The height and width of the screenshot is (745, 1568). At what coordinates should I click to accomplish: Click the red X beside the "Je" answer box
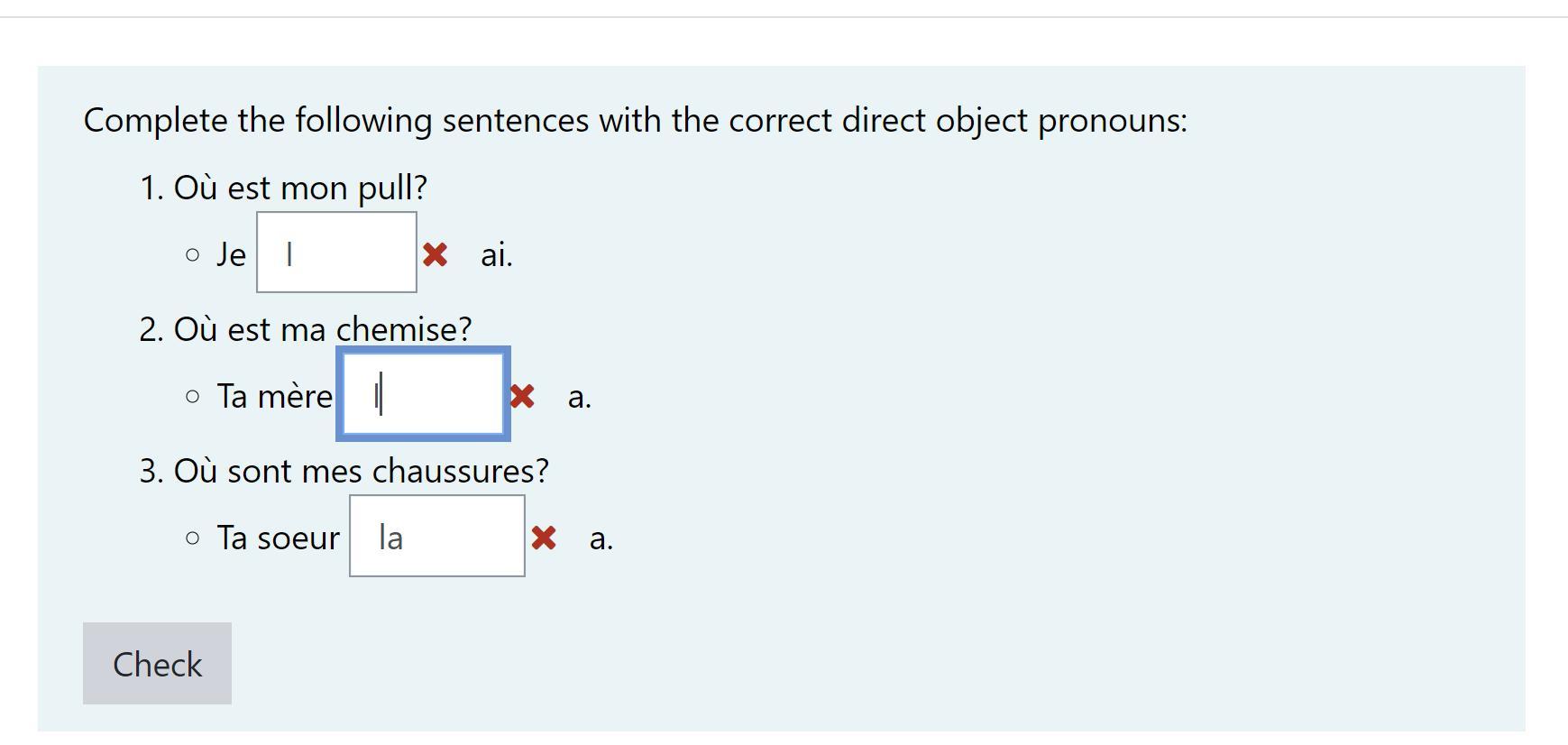[435, 254]
